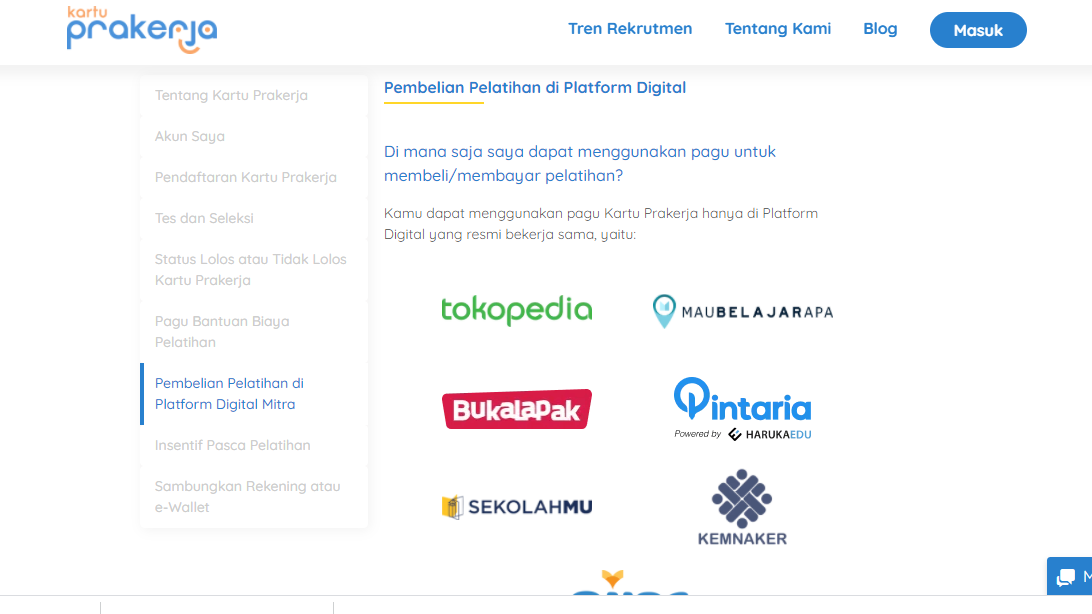Click the Tokopedia logo
1092x614 pixels.
pyautogui.click(x=517, y=310)
